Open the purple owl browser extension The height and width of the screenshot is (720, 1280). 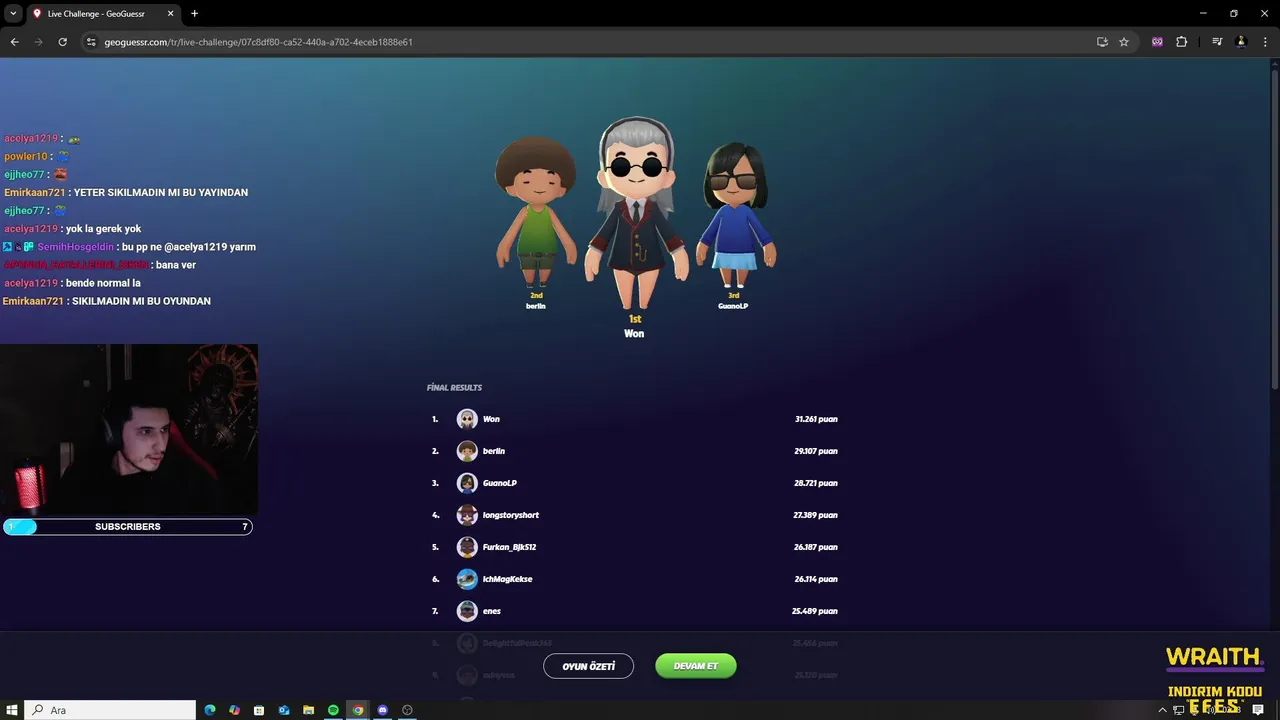coord(1157,42)
